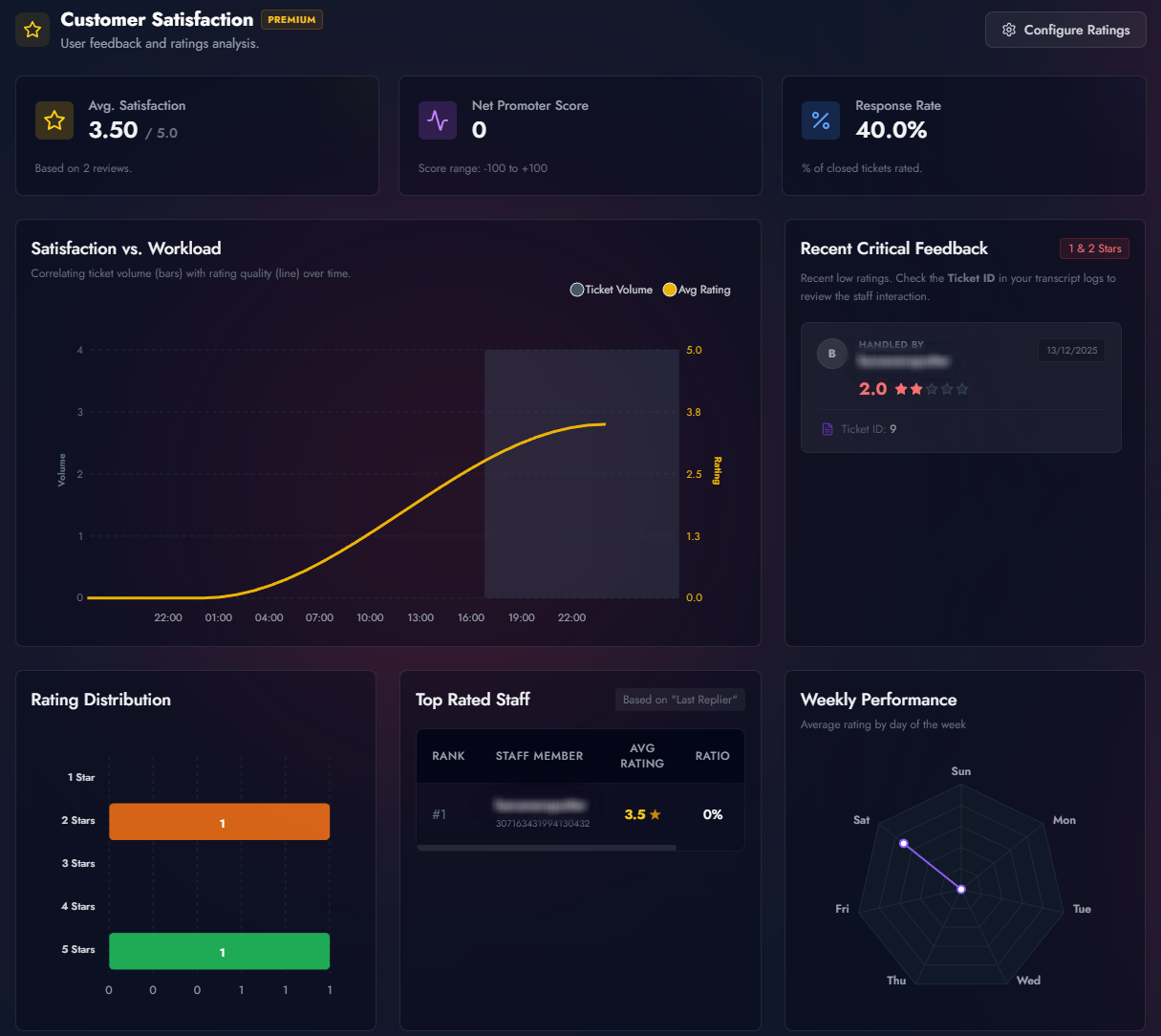Click the Saturday data point on radar chart
Image resolution: width=1161 pixels, height=1036 pixels.
tap(903, 843)
